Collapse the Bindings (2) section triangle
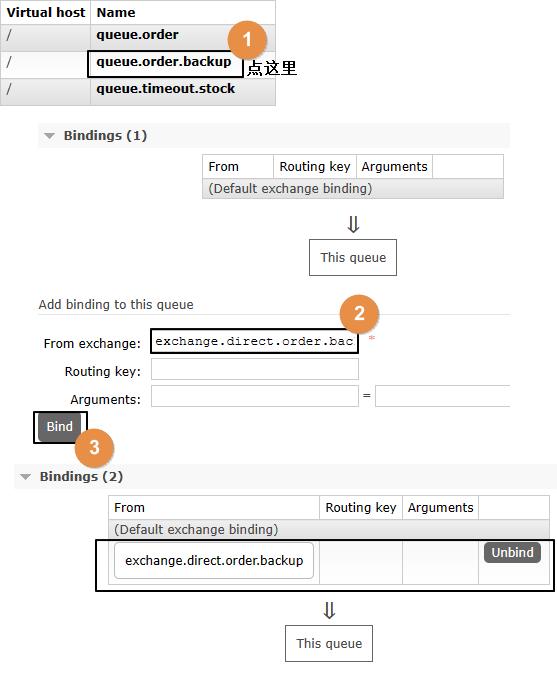 26,477
